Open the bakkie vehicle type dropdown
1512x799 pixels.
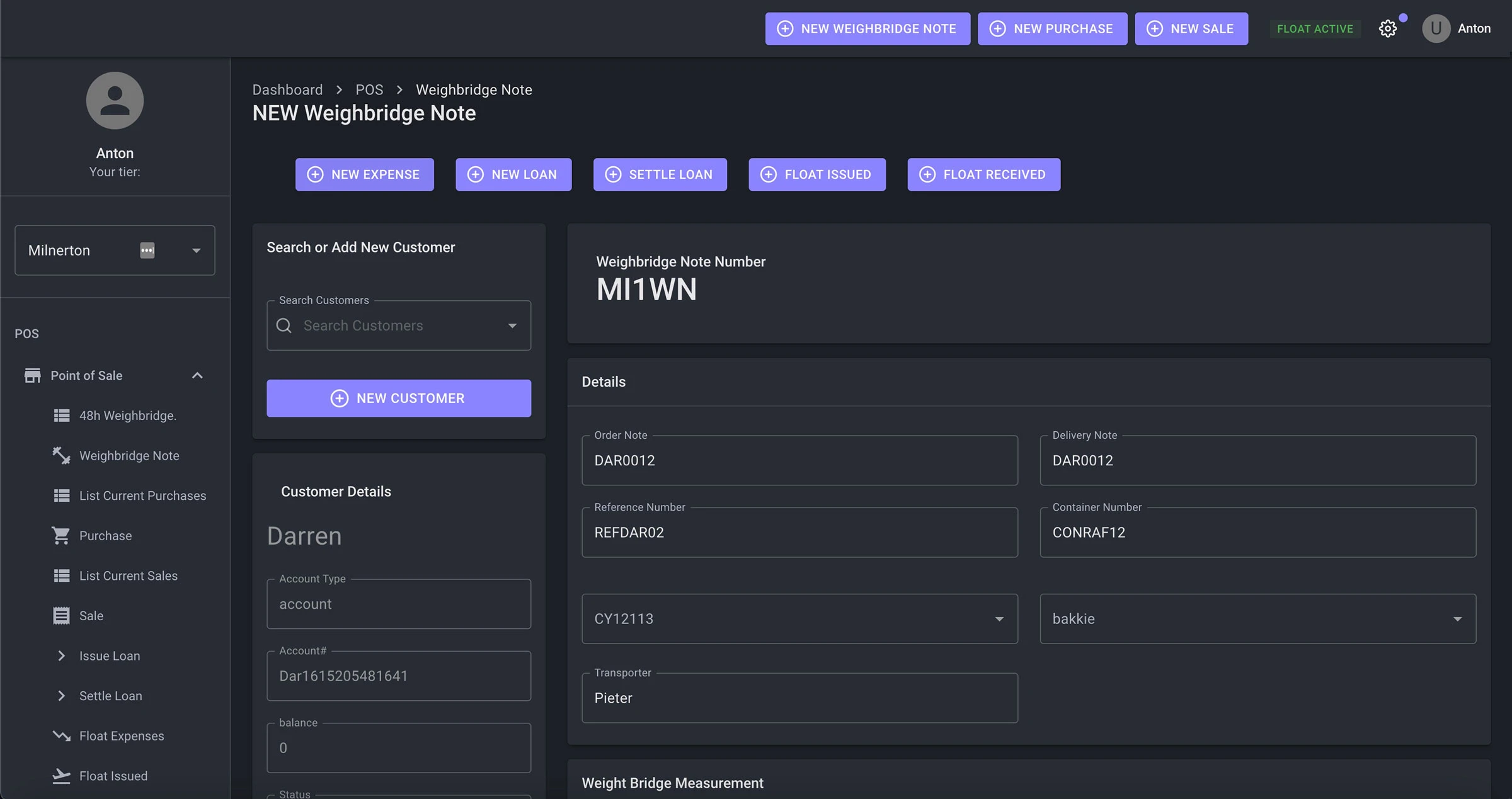coord(1457,619)
